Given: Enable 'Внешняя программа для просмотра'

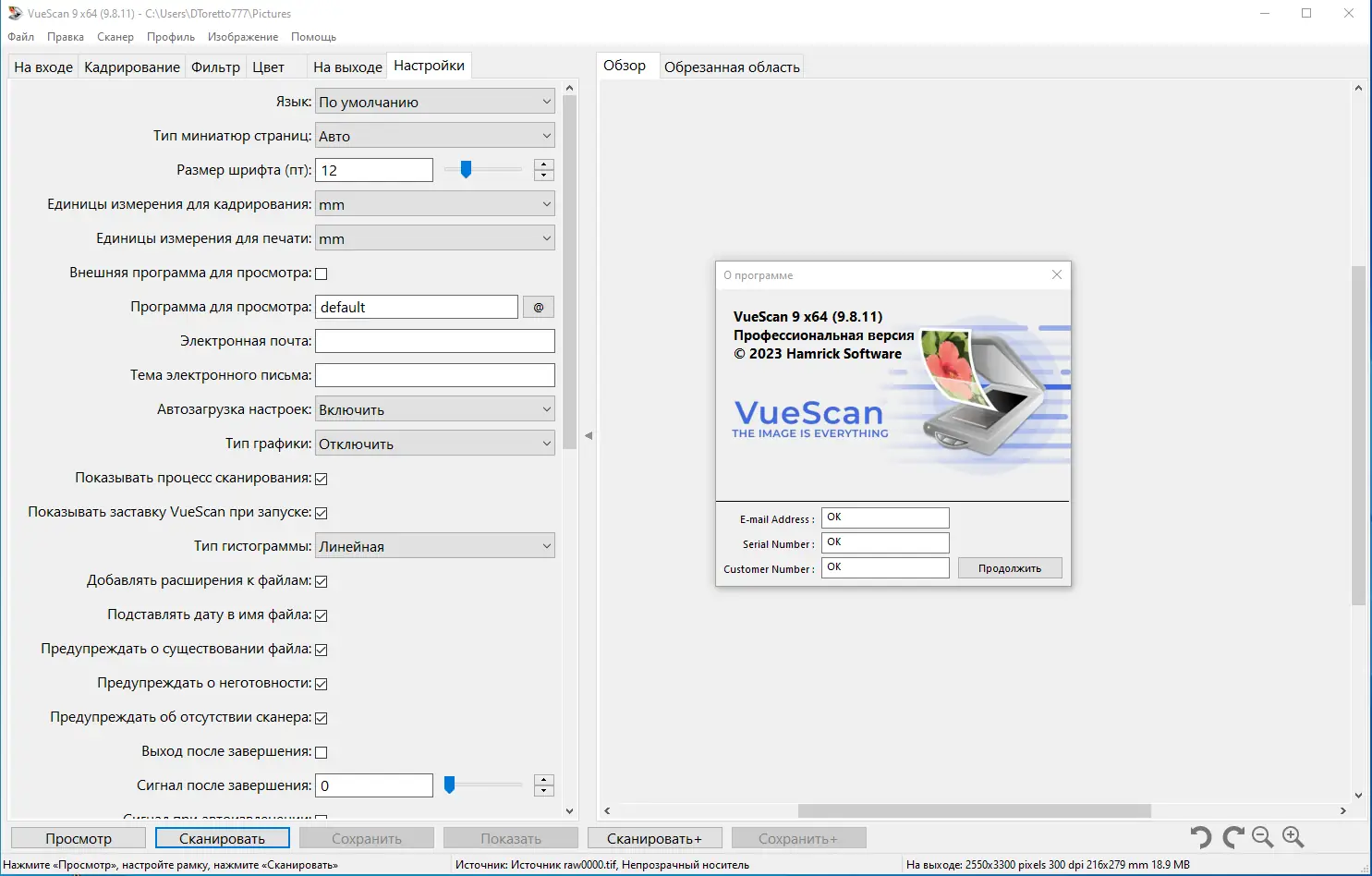Looking at the screenshot, I should coord(321,273).
